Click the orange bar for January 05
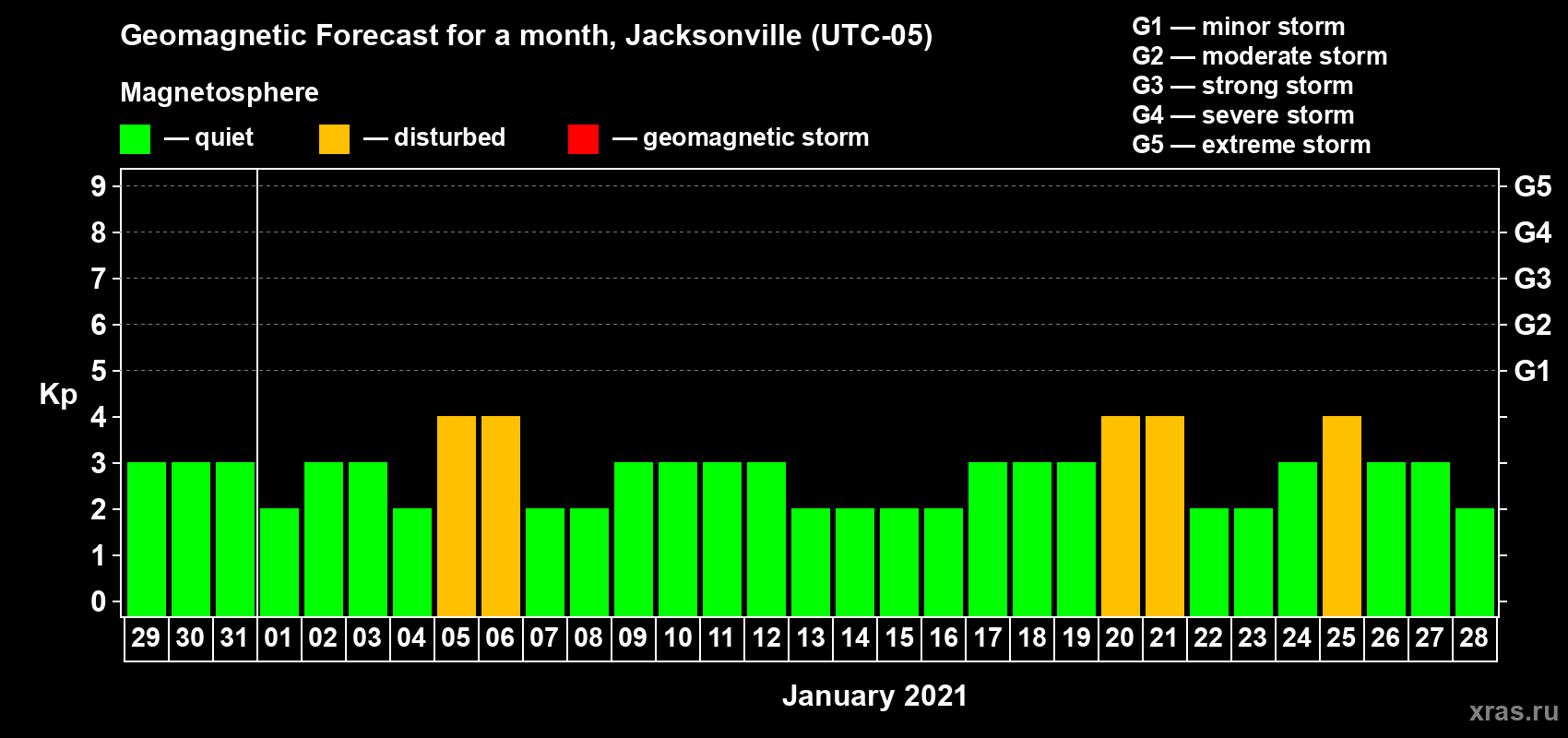The width and height of the screenshot is (1568, 738). pyautogui.click(x=457, y=516)
